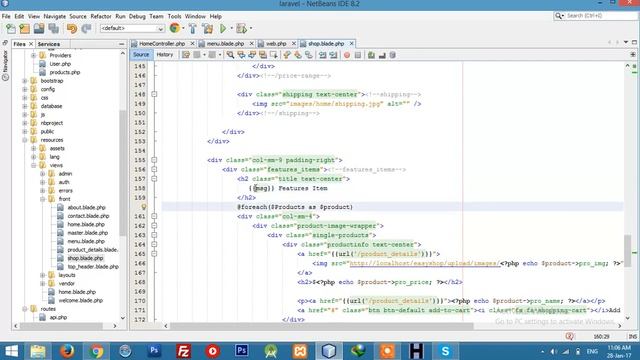Click the Build Project hammer icon
The width and height of the screenshot is (640, 360).
[x=193, y=29]
